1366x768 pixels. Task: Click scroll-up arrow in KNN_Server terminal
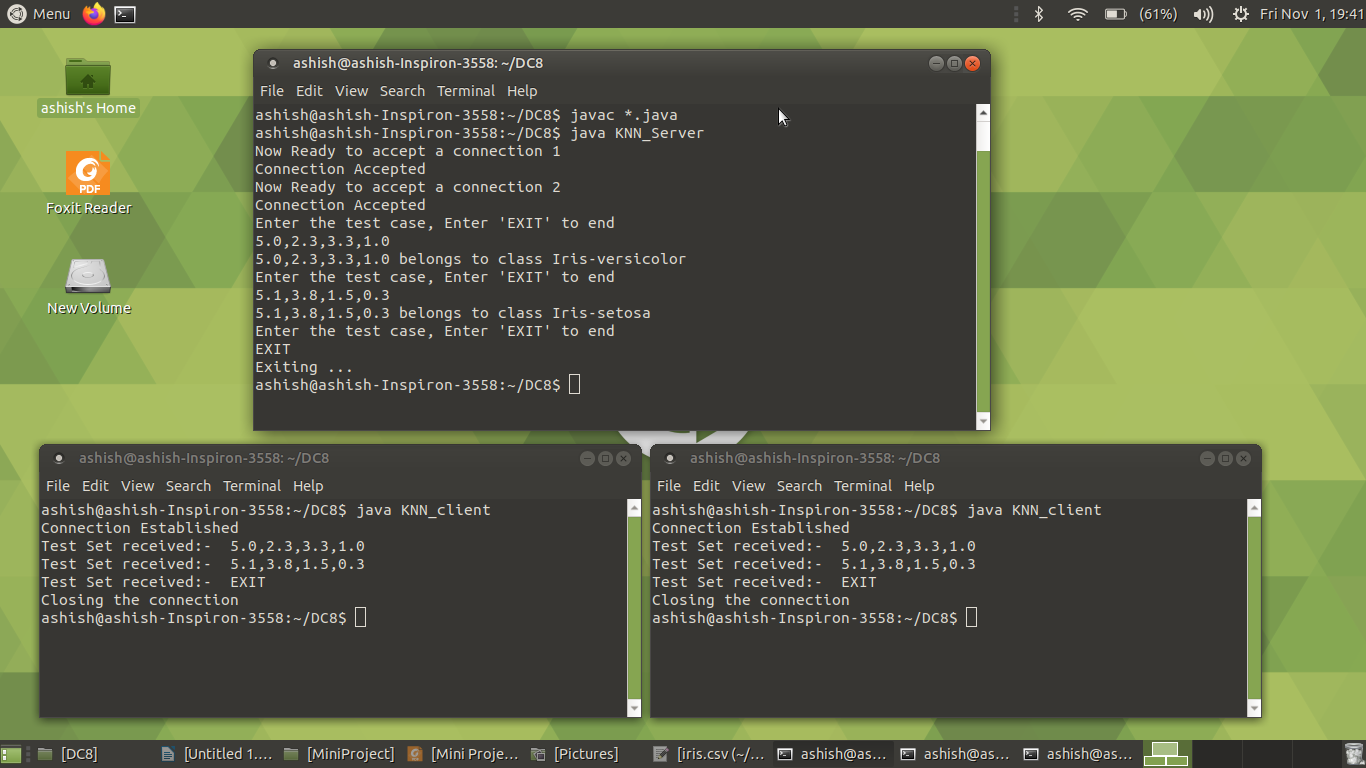pos(983,113)
